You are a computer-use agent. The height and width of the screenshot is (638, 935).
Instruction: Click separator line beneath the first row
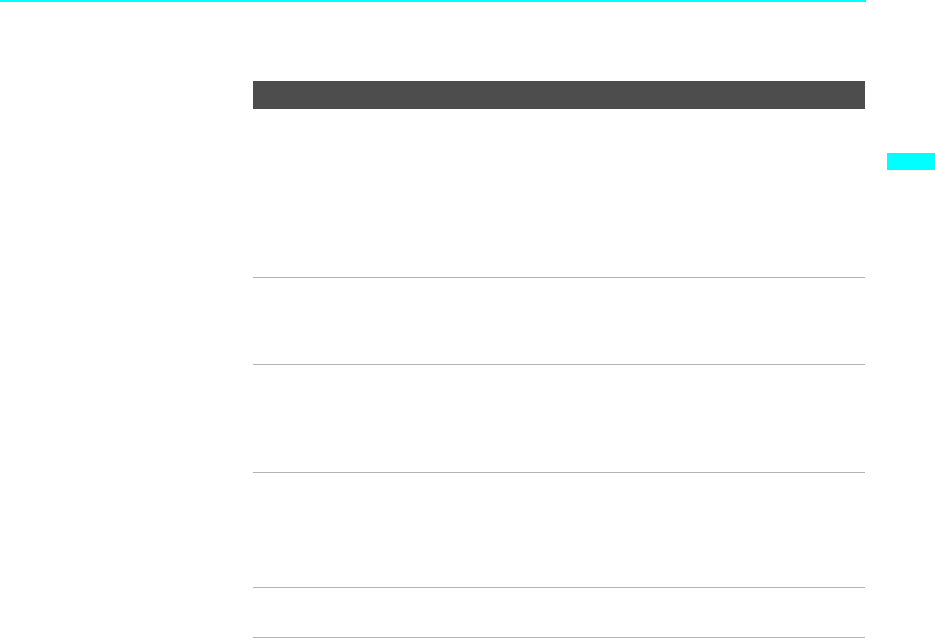point(558,277)
